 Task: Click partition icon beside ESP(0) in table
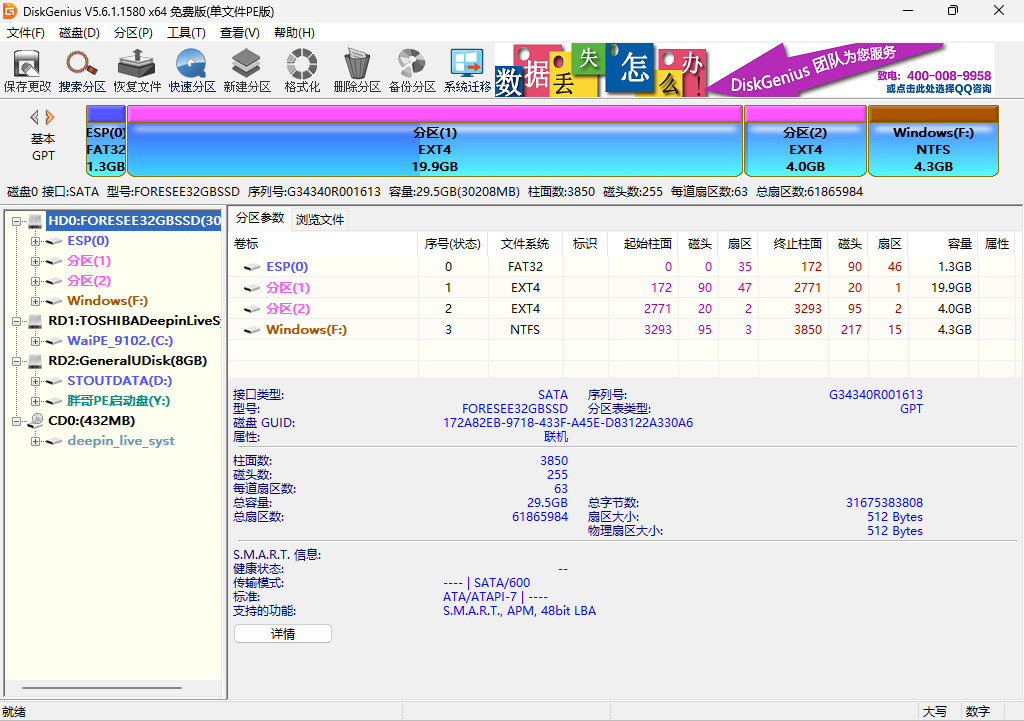pos(251,267)
